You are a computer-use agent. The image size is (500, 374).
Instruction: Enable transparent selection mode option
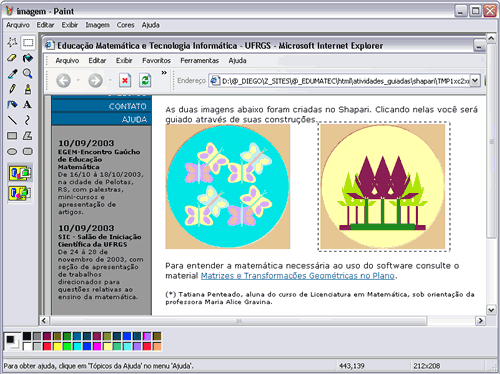point(20,193)
